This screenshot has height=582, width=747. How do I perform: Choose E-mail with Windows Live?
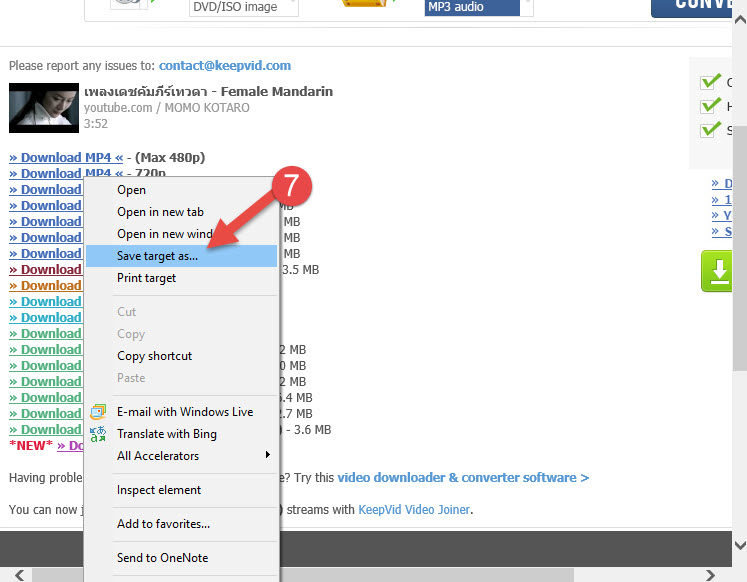(x=181, y=411)
